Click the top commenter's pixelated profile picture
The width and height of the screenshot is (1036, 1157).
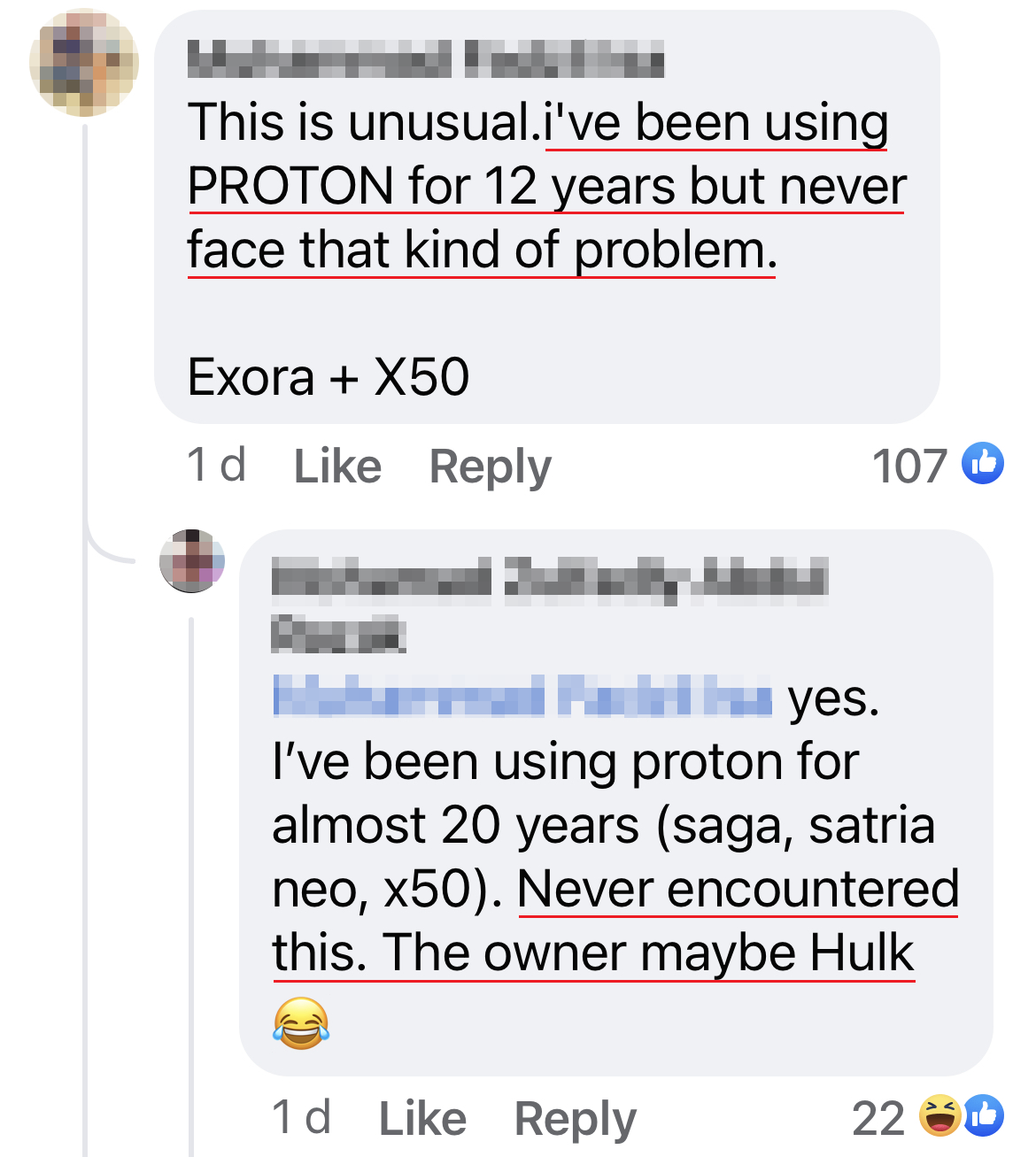(84, 64)
